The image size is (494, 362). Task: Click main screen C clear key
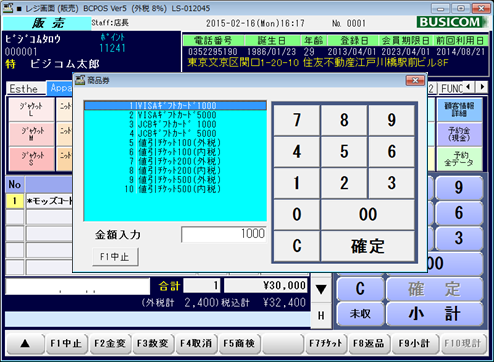point(360,289)
